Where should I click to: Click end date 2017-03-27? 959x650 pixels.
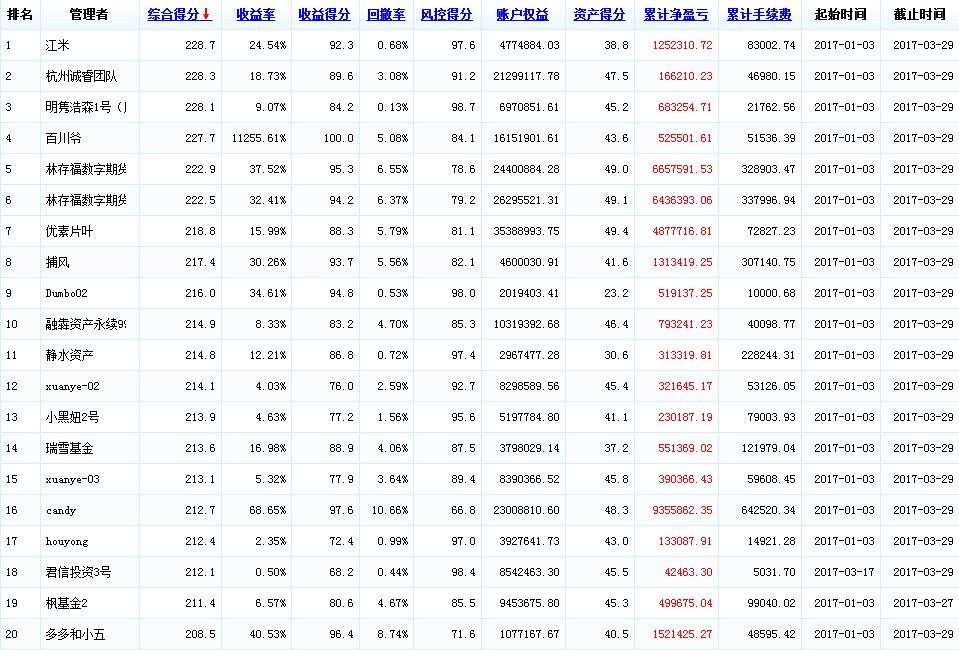tap(923, 604)
